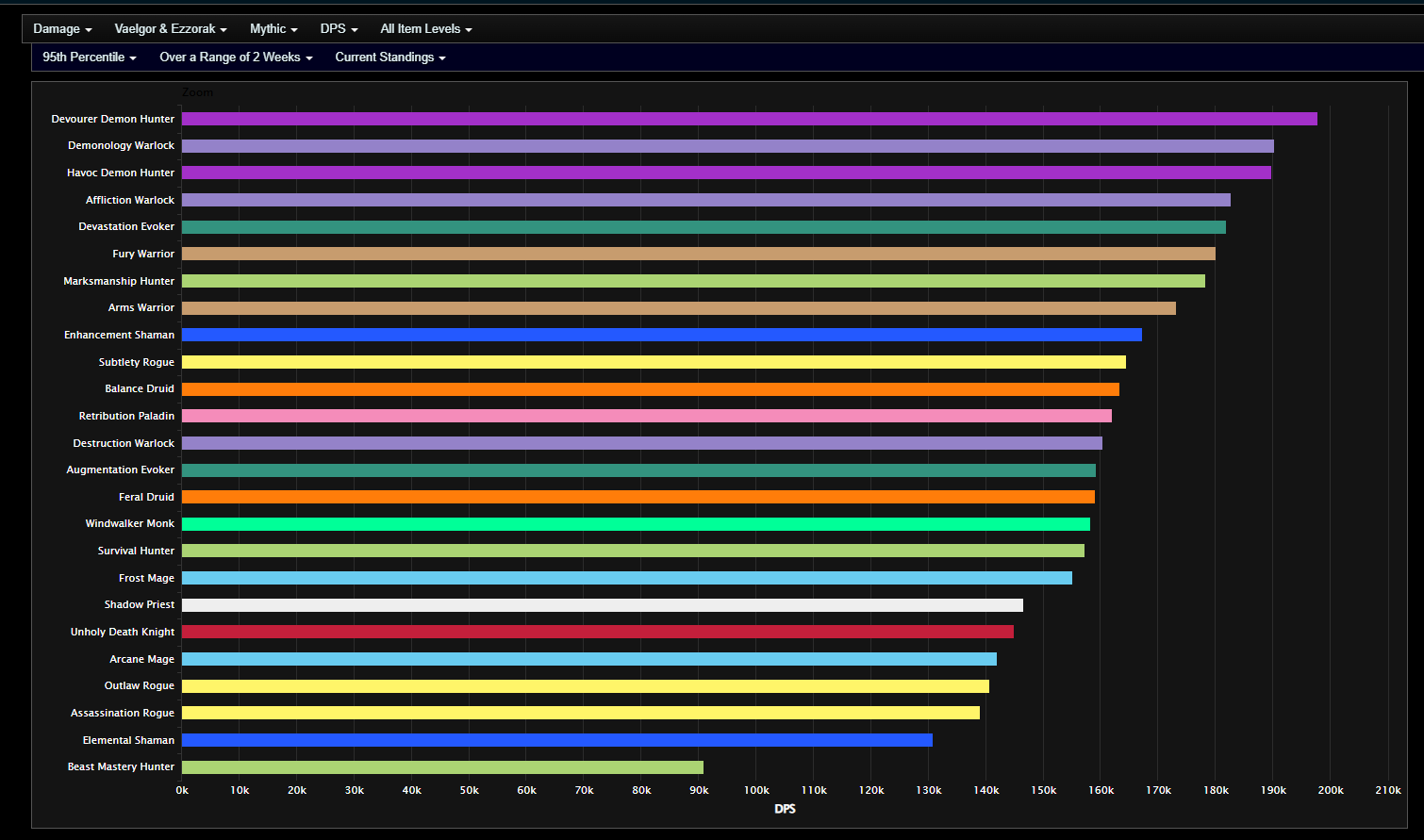Click the '200k' axis tick label
The width and height of the screenshot is (1424, 840).
(1331, 790)
